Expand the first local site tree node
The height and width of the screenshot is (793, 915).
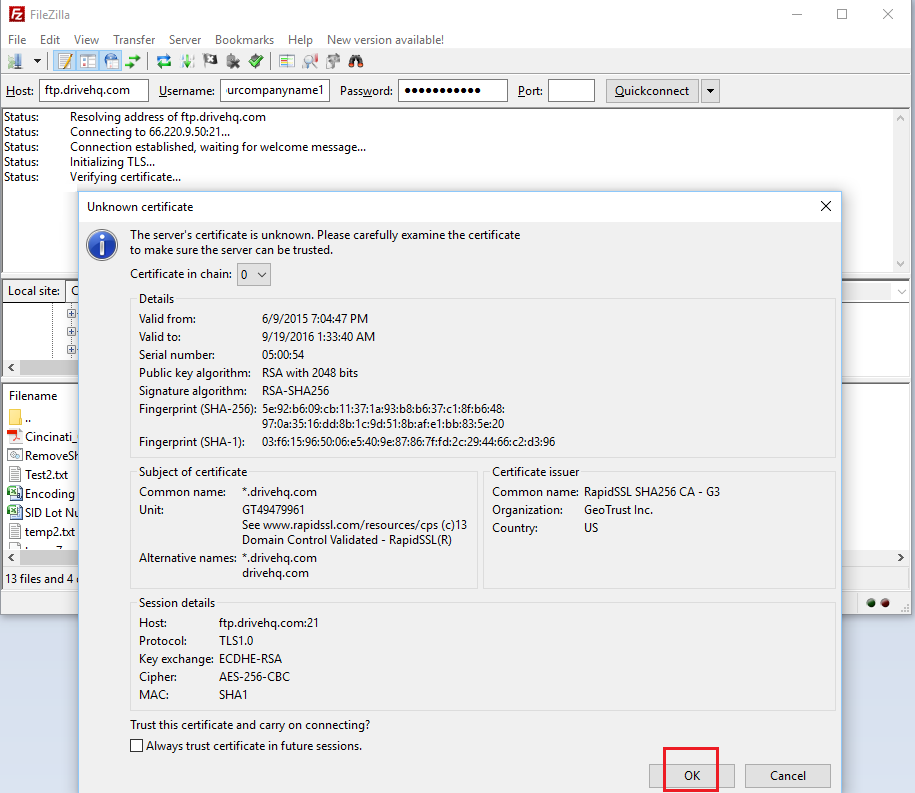[71, 314]
